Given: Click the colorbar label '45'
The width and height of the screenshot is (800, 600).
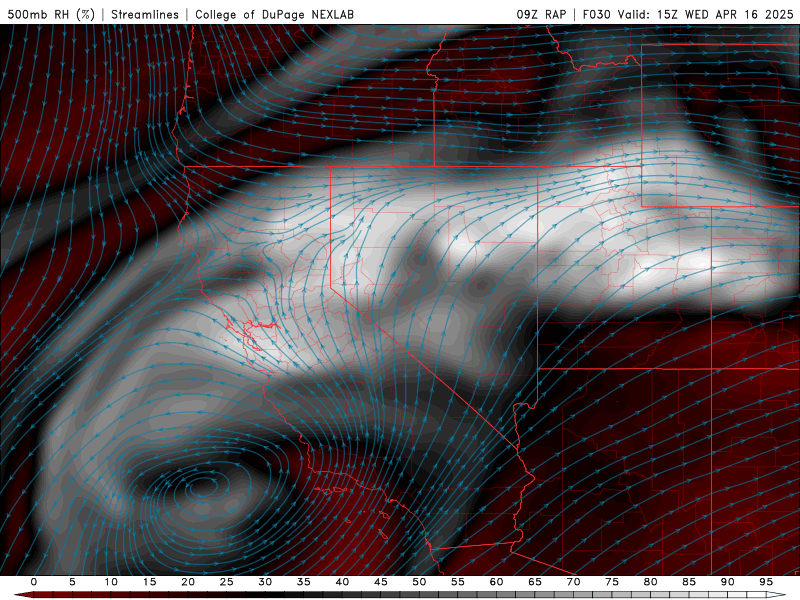Looking at the screenshot, I should (381, 582).
